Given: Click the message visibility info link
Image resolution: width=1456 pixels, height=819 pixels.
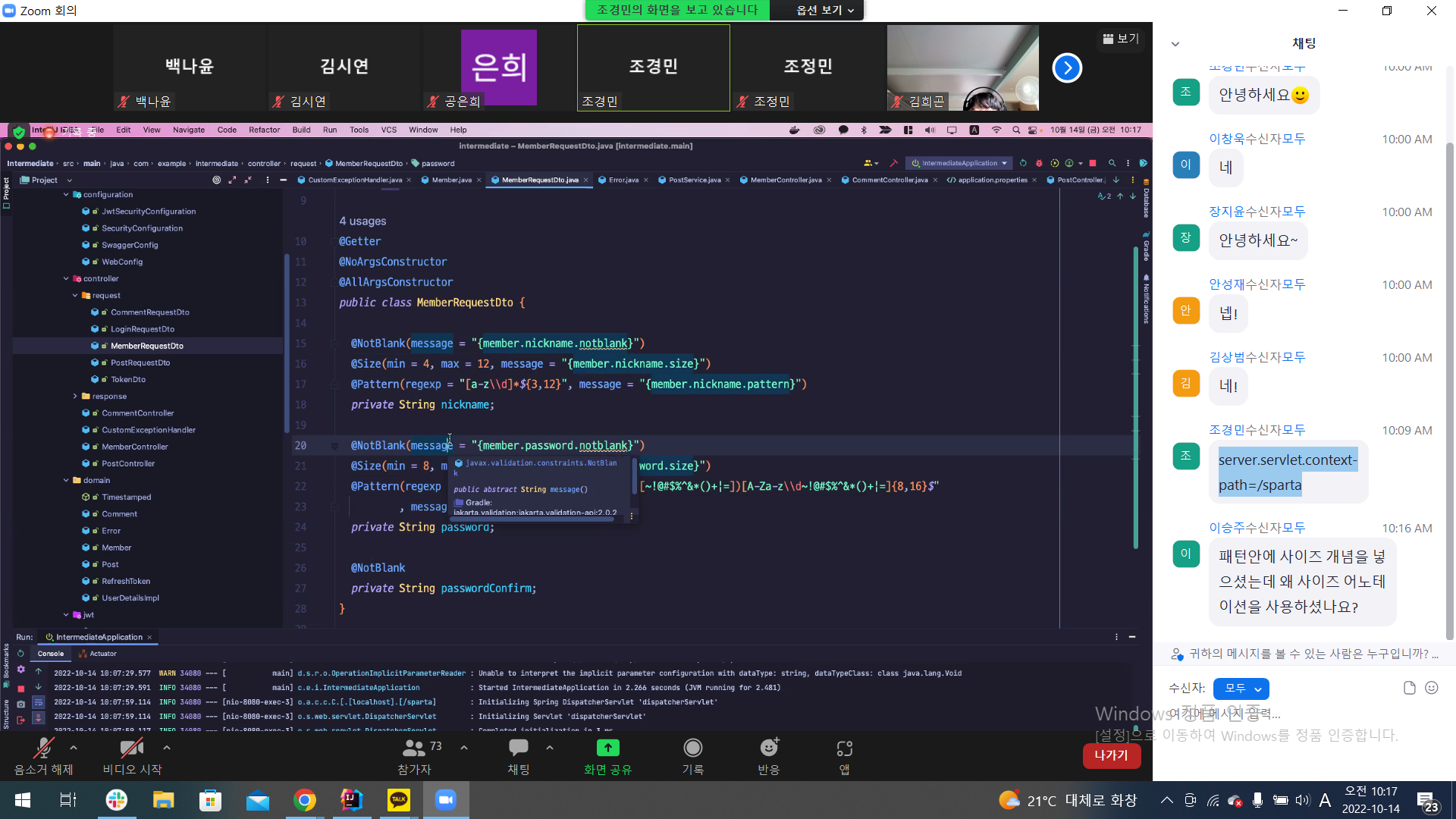Looking at the screenshot, I should pyautogui.click(x=1304, y=654).
